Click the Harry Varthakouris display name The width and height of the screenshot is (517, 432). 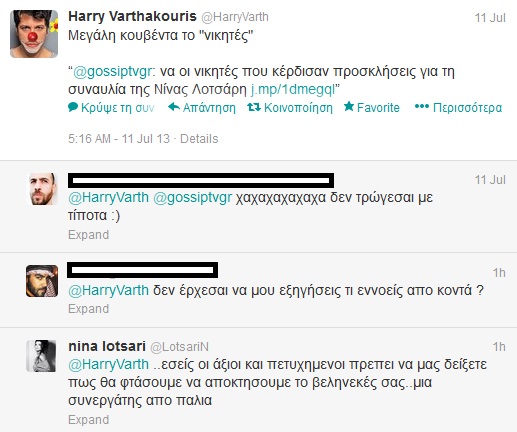point(132,16)
